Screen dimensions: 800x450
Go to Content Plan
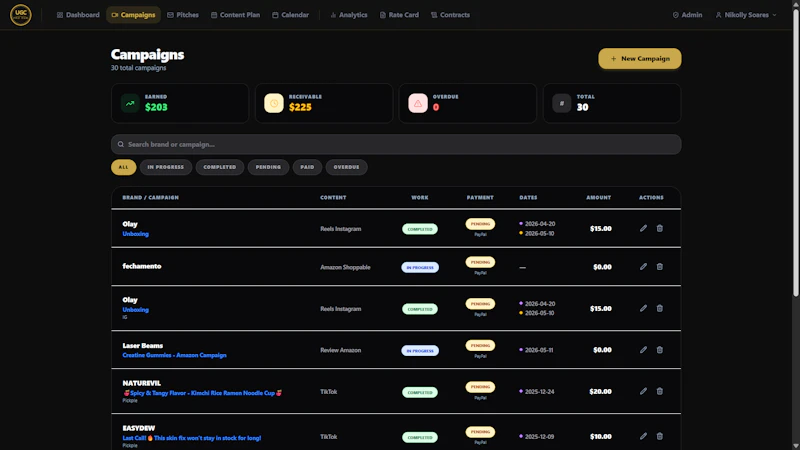[x=235, y=15]
